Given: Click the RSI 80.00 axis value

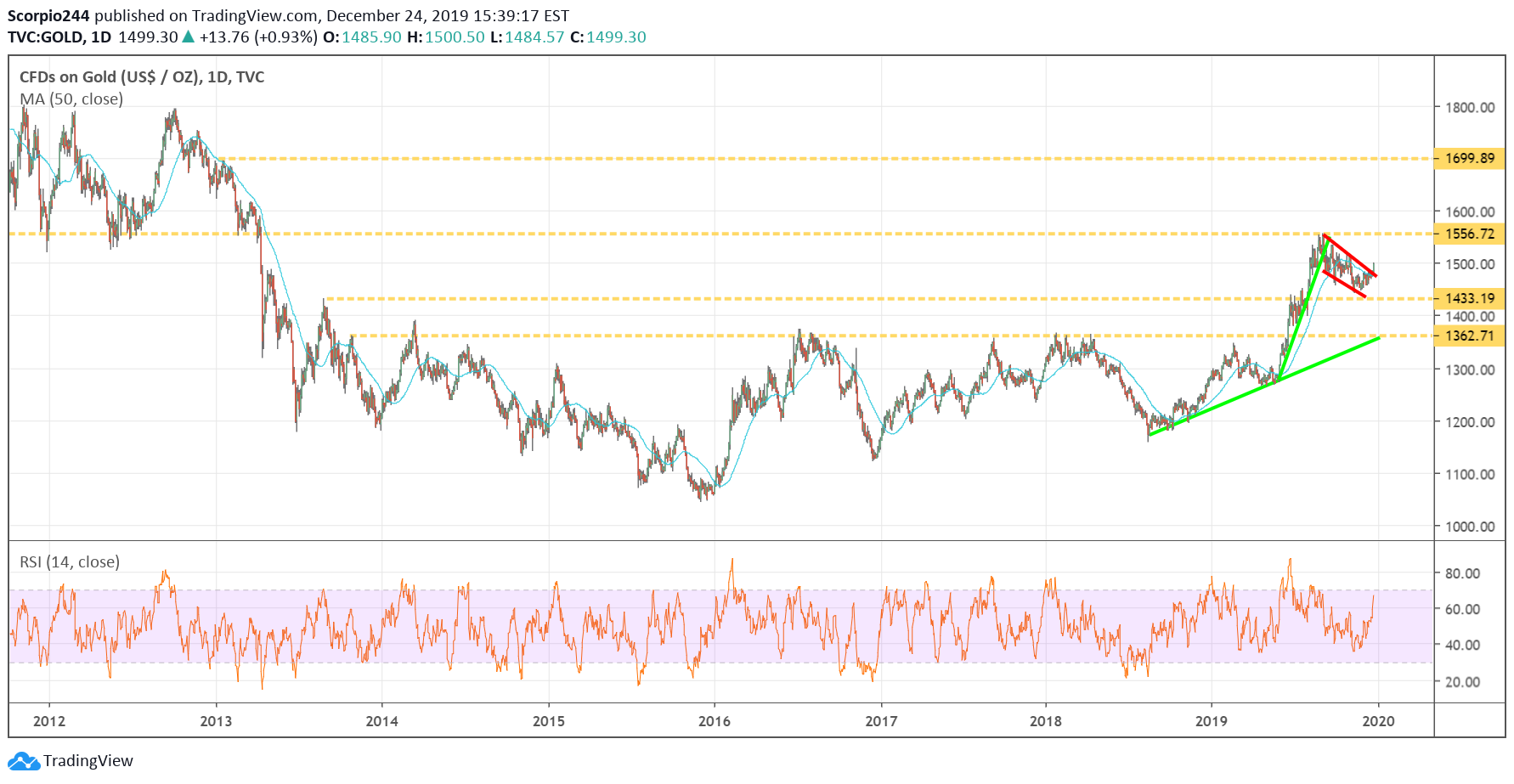Looking at the screenshot, I should pyautogui.click(x=1462, y=573).
